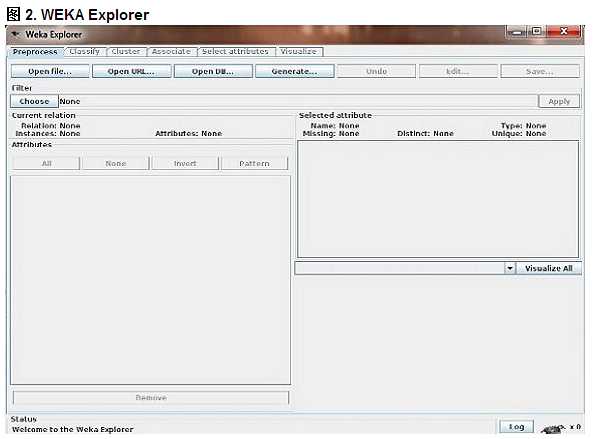Click the Pattern attributes button
600x439 pixels.
pyautogui.click(x=254, y=163)
